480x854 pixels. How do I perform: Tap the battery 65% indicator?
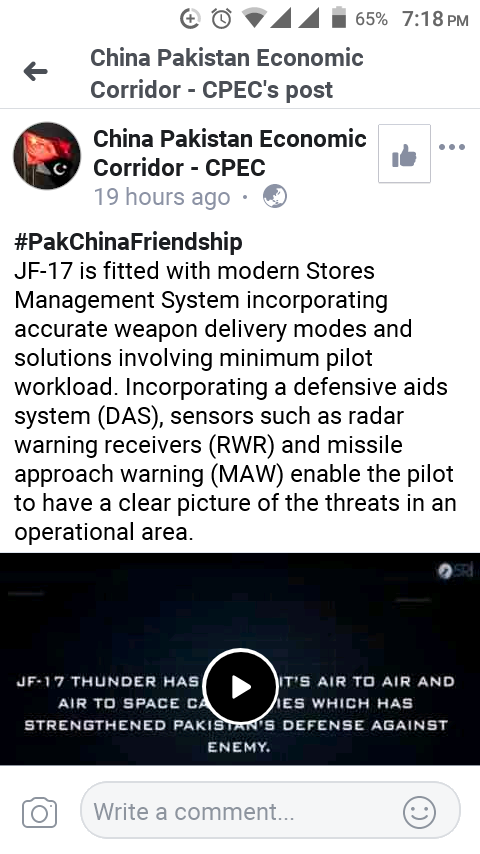[x=360, y=19]
